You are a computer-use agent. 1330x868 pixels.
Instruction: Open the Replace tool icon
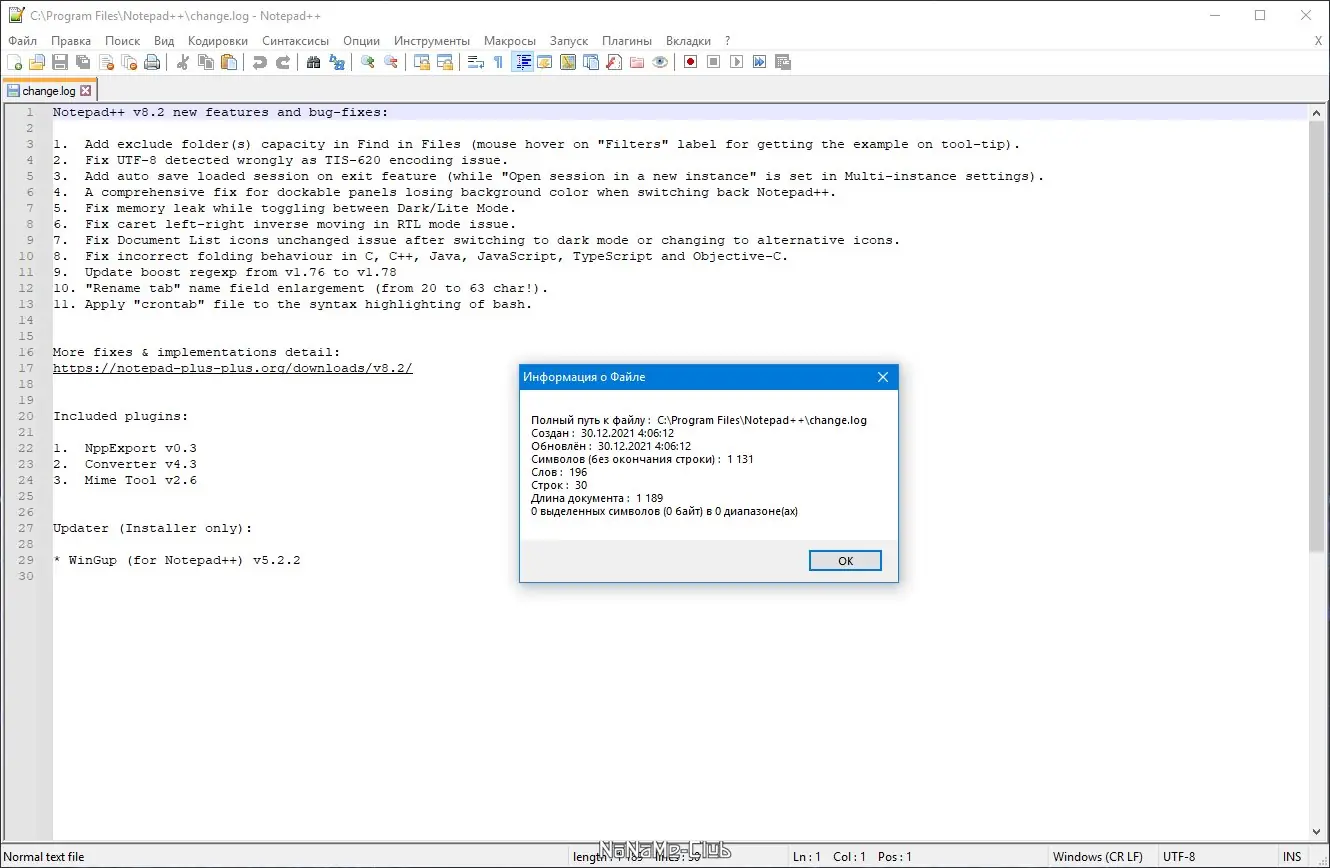(337, 62)
